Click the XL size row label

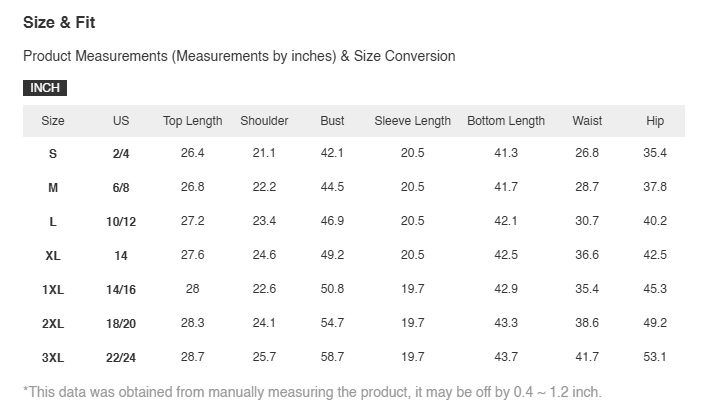(x=53, y=256)
